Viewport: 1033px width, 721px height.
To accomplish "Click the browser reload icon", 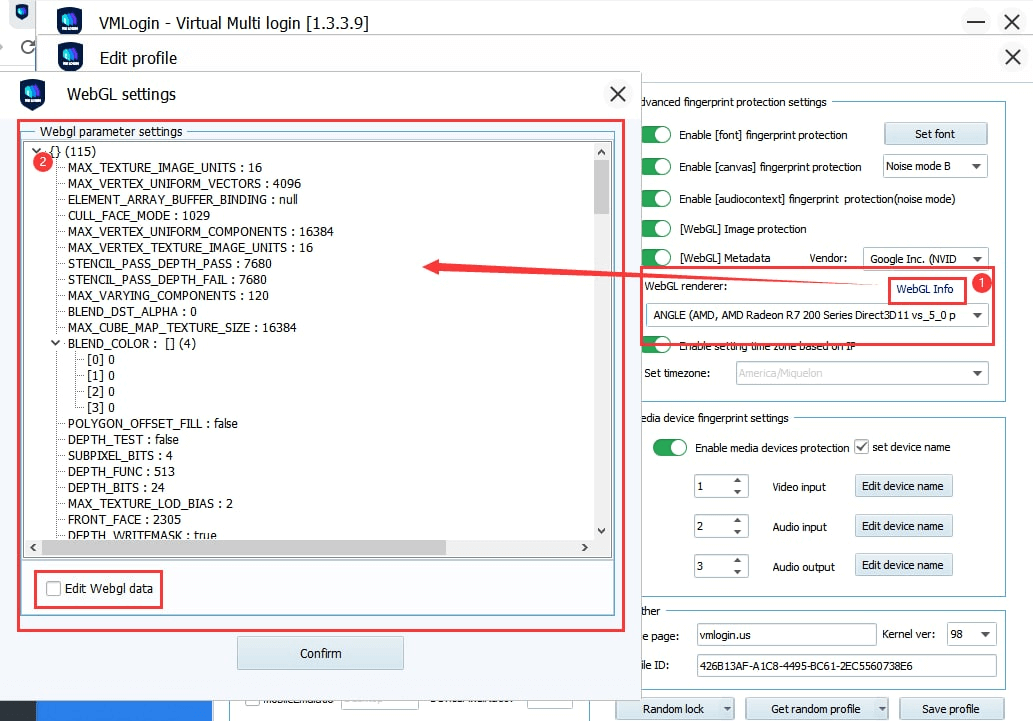I will pyautogui.click(x=27, y=48).
